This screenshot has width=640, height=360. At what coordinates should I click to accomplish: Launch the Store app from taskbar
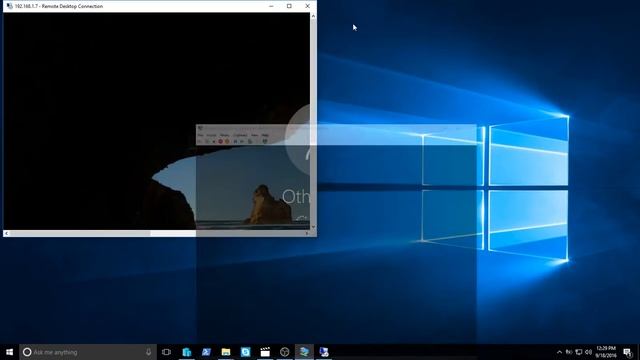tap(187, 352)
